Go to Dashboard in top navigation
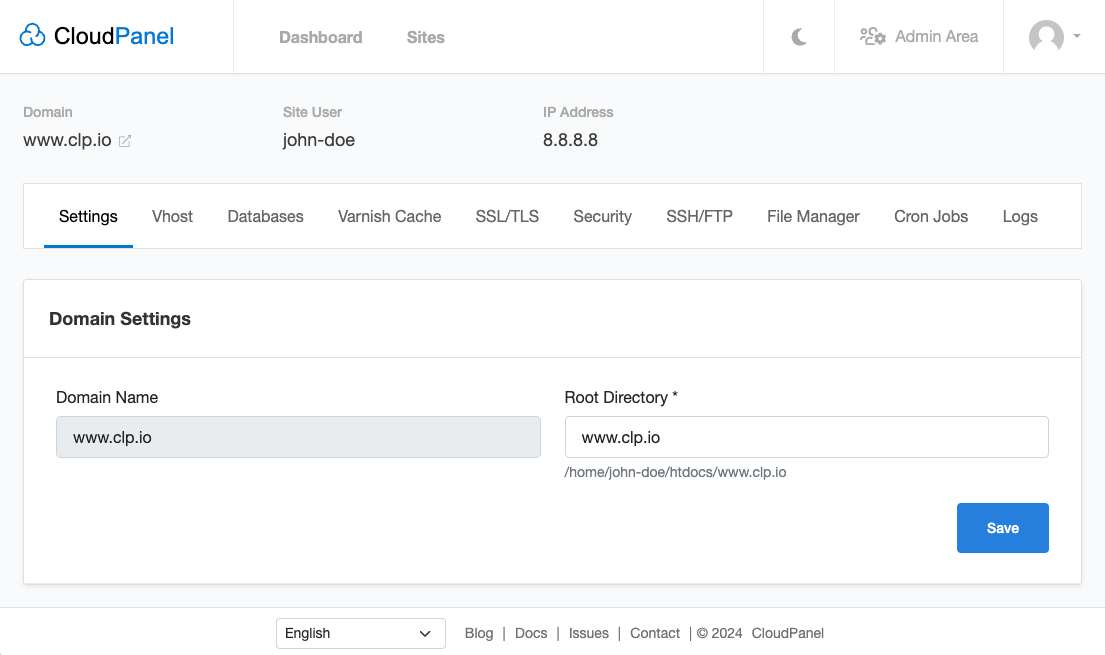This screenshot has width=1105, height=655. click(x=320, y=37)
